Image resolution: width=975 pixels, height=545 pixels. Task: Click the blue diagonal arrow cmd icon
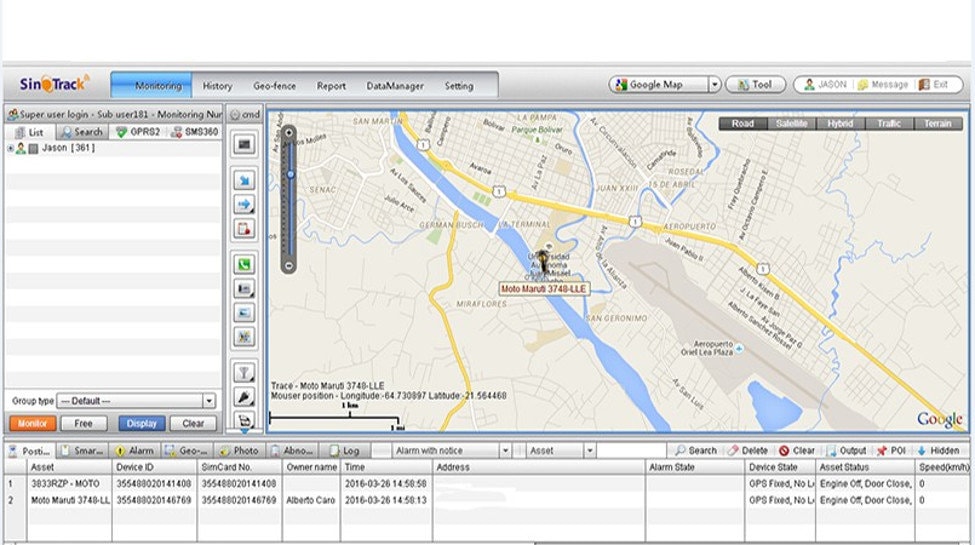(x=244, y=180)
